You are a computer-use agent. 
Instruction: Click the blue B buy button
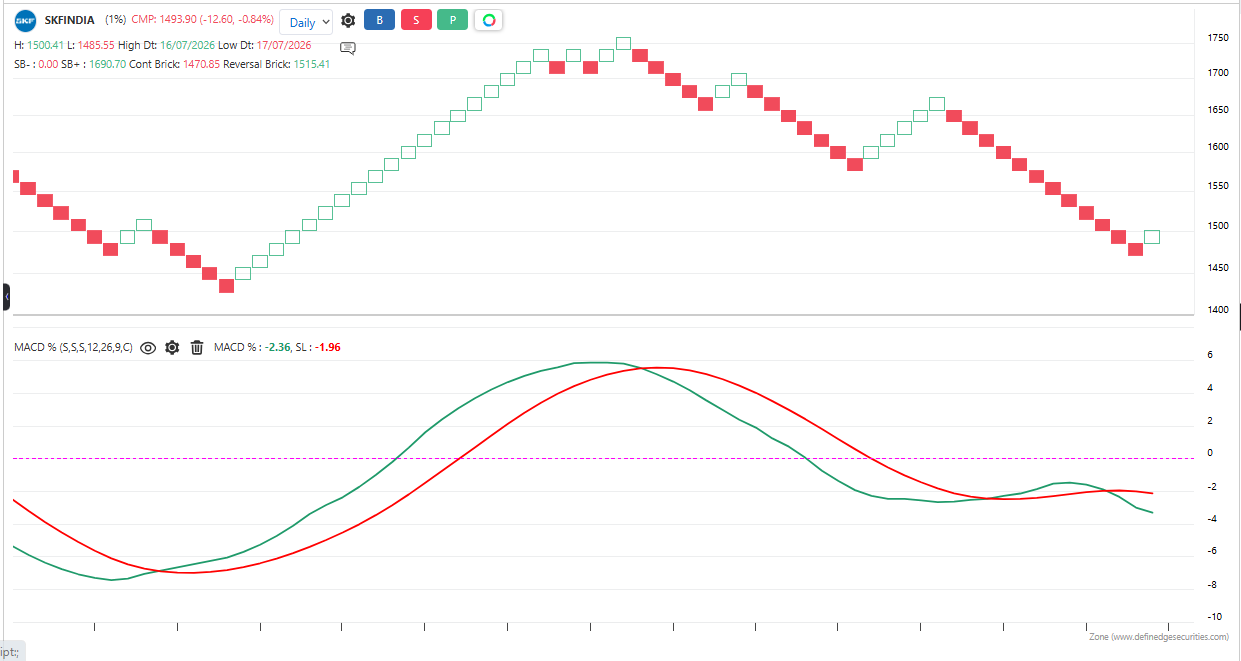pyautogui.click(x=379, y=20)
